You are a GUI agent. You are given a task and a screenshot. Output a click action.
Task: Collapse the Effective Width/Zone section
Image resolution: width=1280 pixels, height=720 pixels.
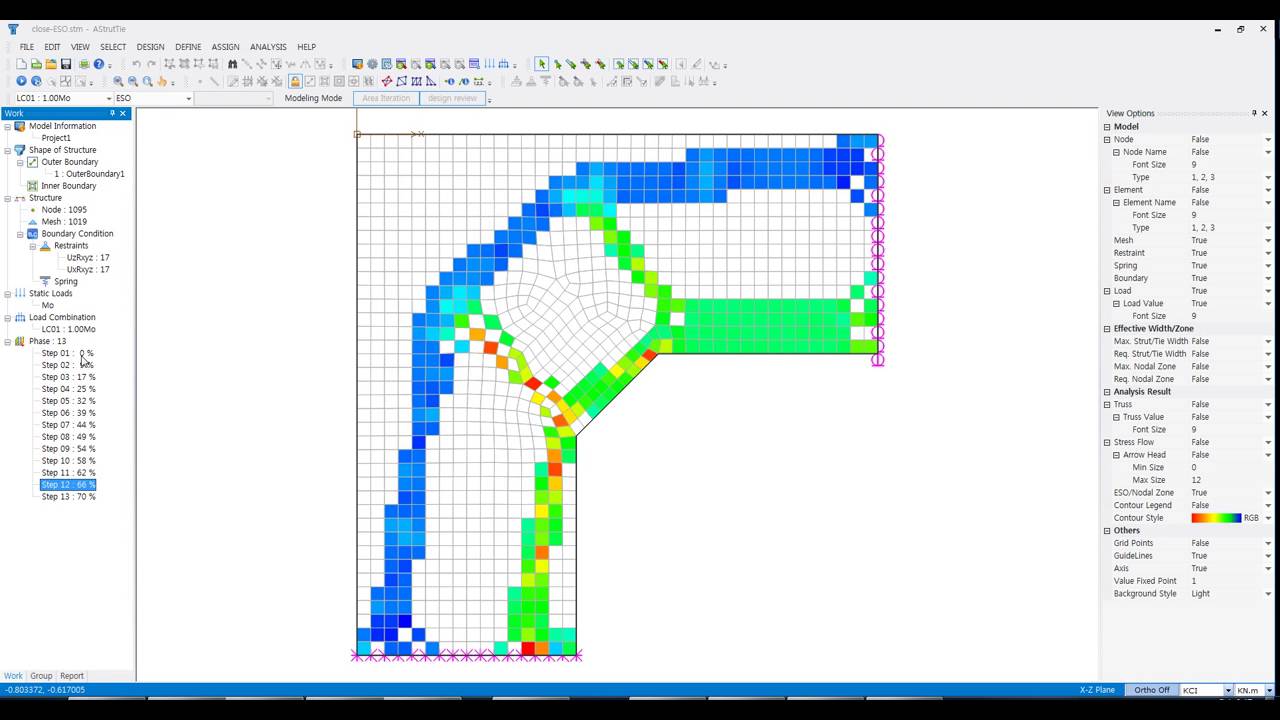point(1107,328)
